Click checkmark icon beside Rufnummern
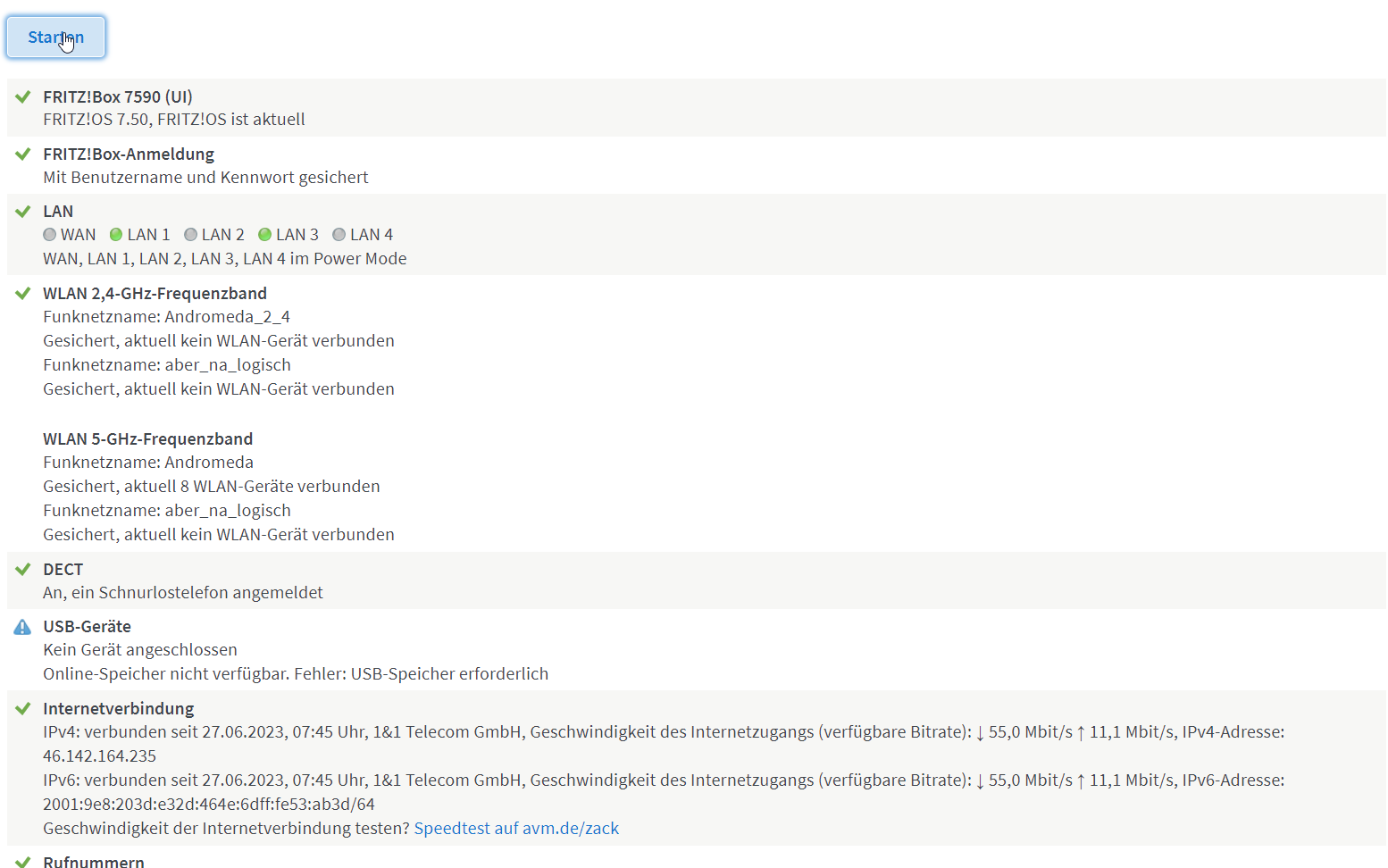The image size is (1388, 868). point(23,862)
